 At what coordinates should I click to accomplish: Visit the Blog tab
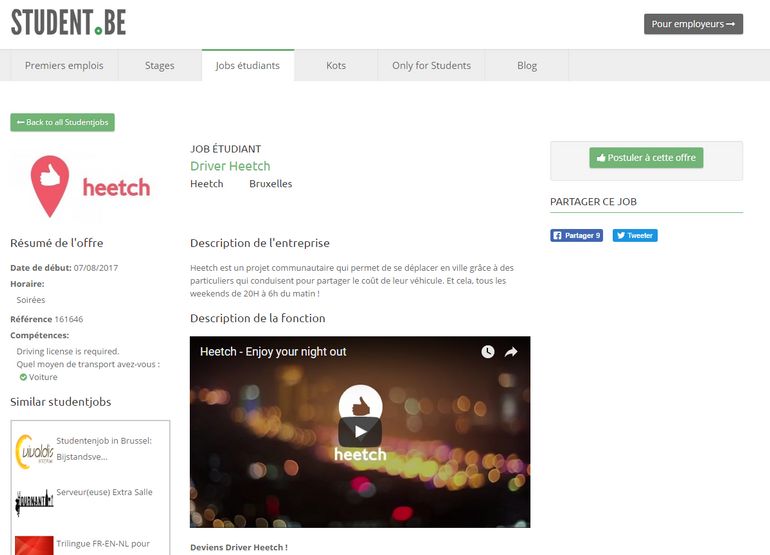527,65
